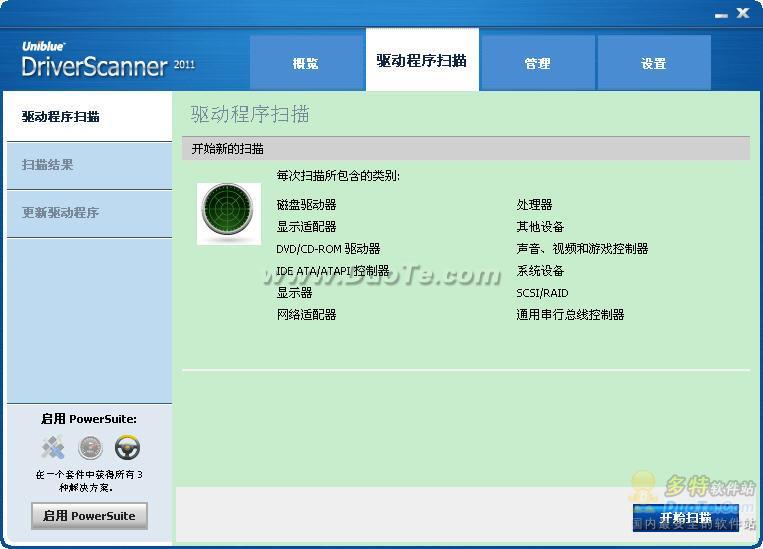Click the 显示适配器 category text

click(x=307, y=226)
